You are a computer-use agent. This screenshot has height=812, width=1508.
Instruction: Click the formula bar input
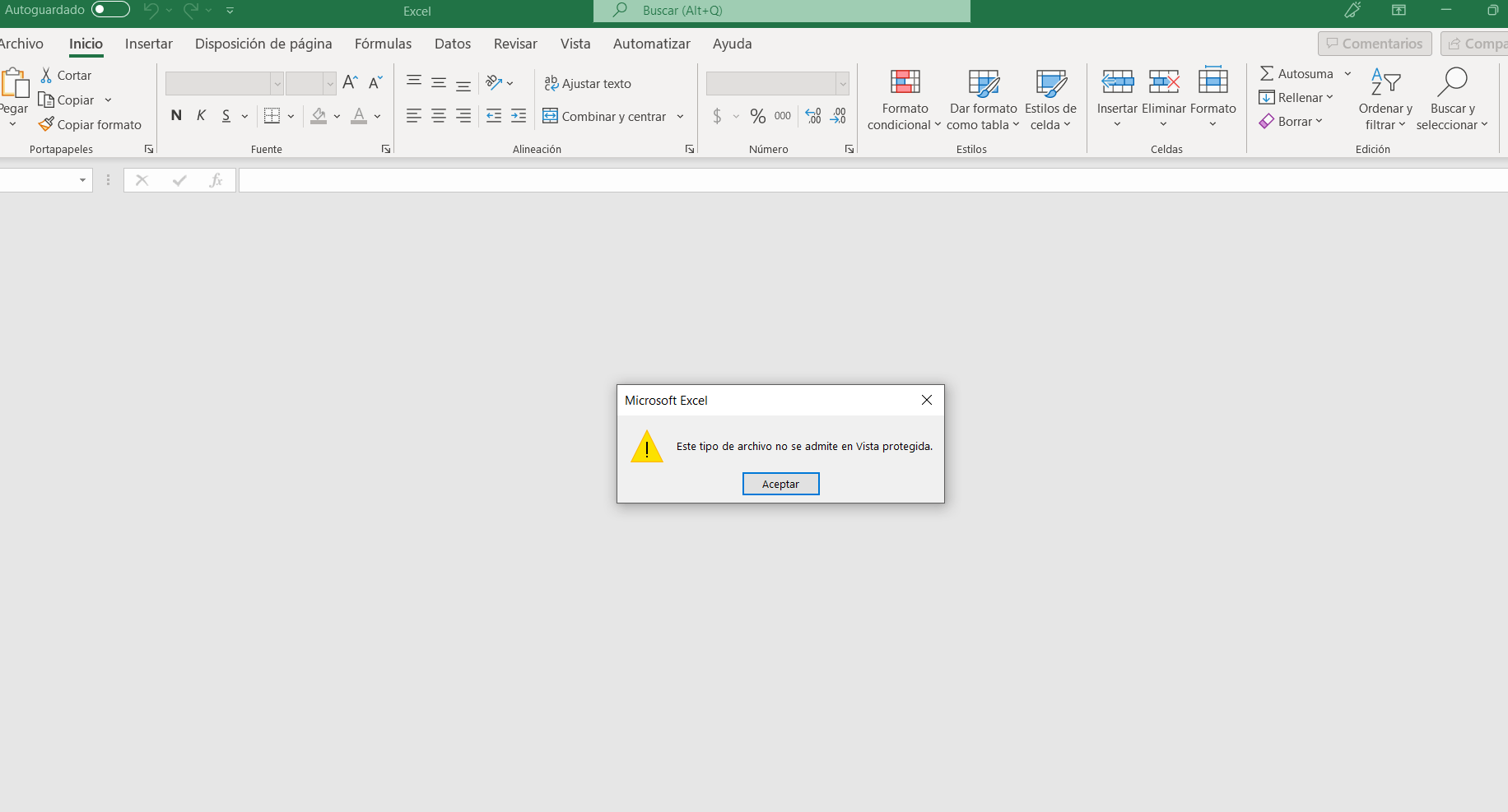(x=873, y=180)
